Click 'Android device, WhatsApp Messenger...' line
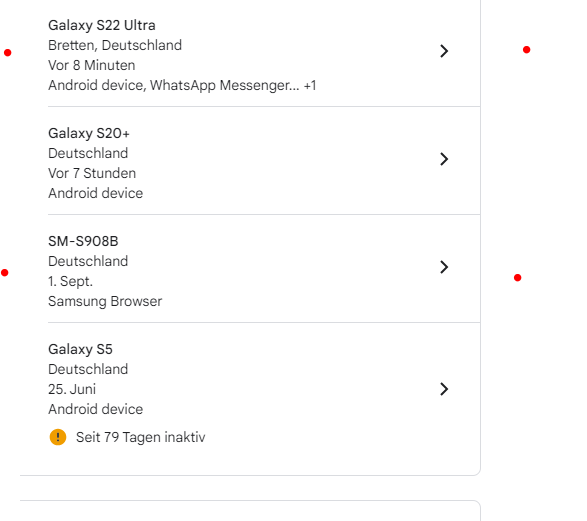Viewport: 587px width, 521px height. click(174, 85)
